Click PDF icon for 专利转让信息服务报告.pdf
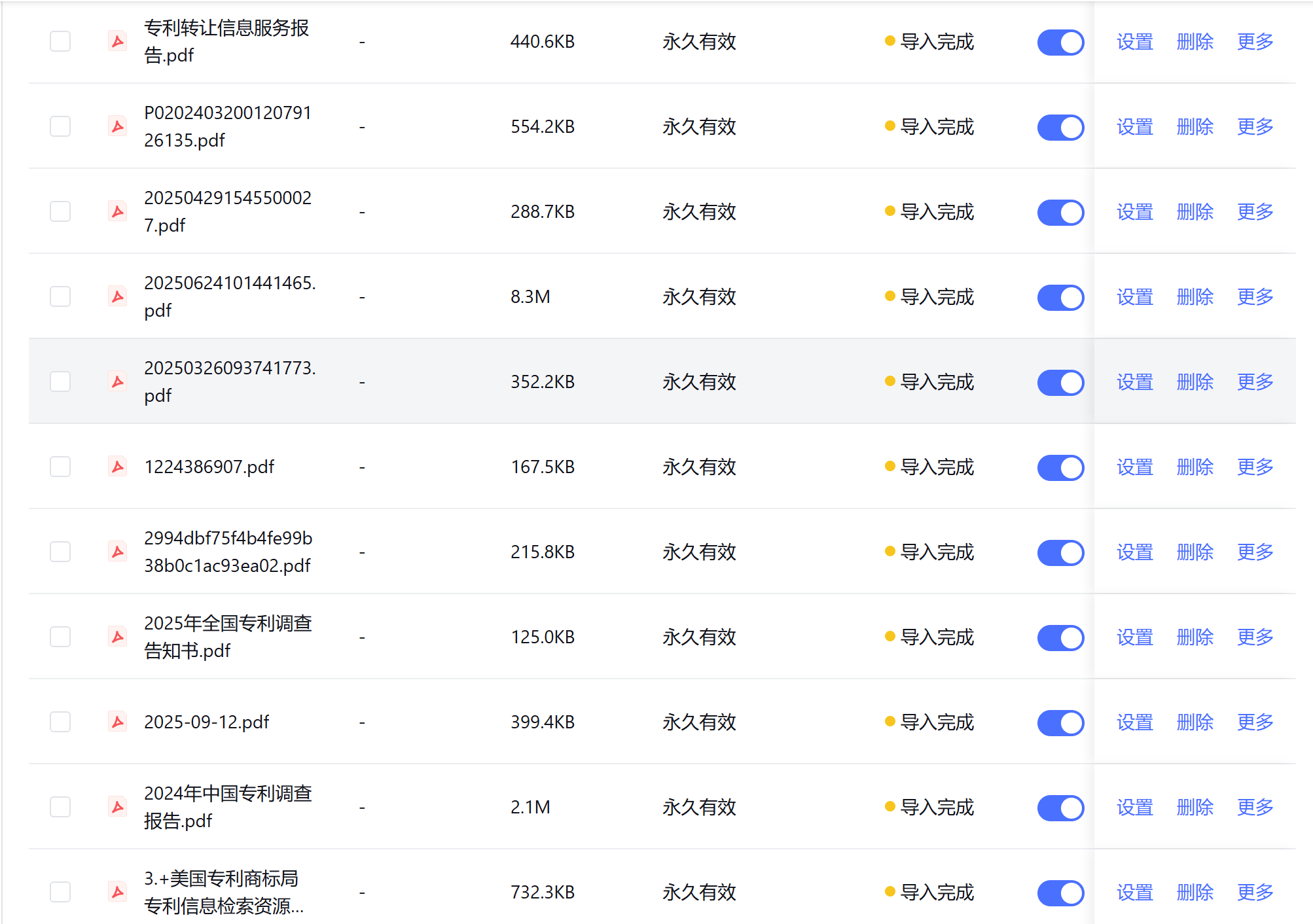Viewport: 1313px width, 924px height. 118,42
